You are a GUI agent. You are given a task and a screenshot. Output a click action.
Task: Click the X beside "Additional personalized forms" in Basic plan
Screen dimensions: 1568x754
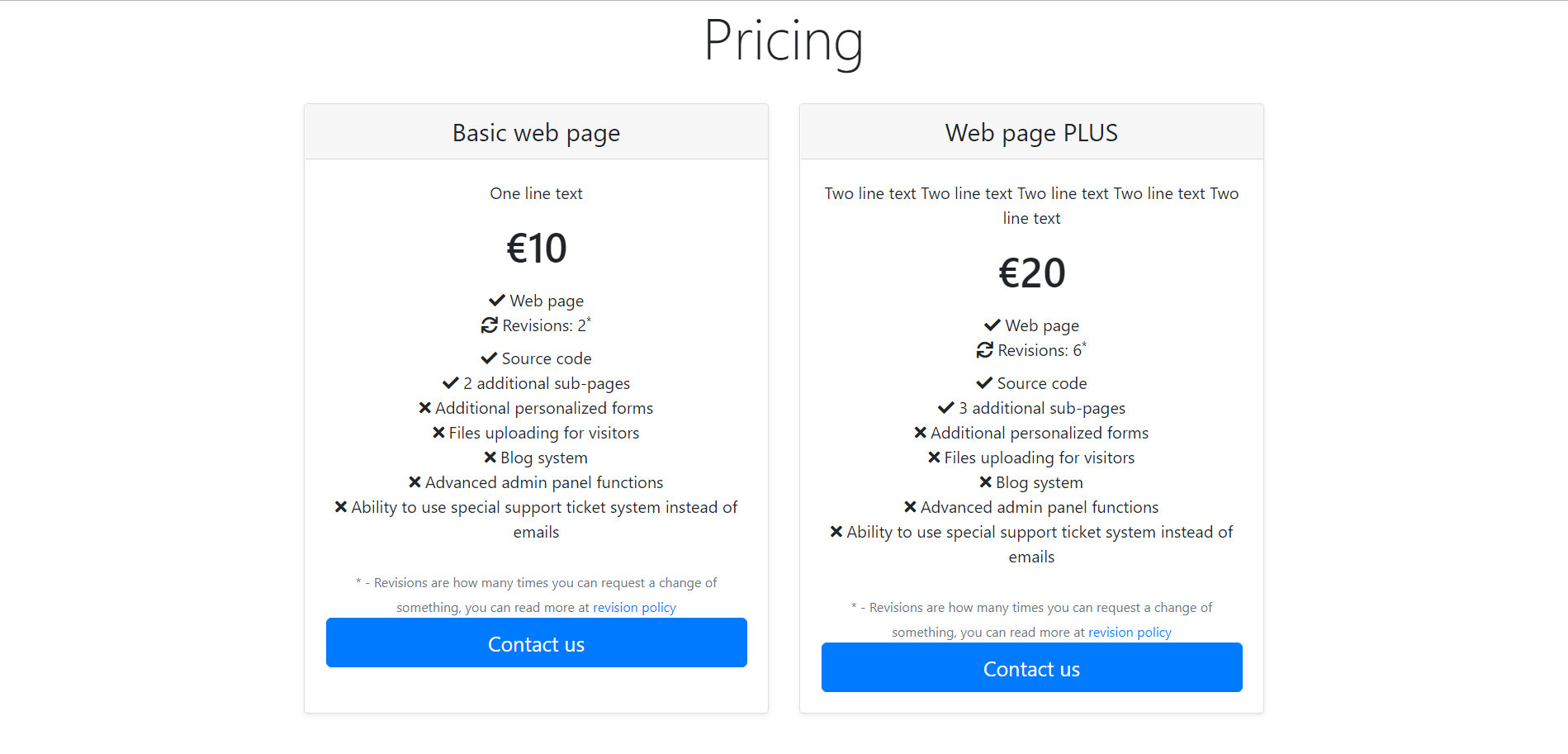tap(425, 407)
